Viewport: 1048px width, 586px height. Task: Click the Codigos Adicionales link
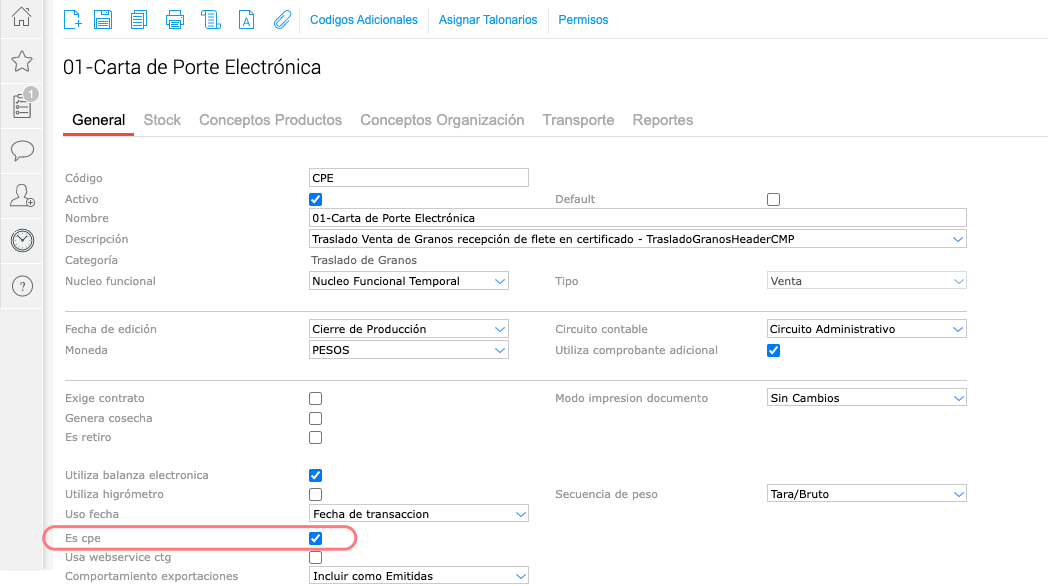click(364, 20)
